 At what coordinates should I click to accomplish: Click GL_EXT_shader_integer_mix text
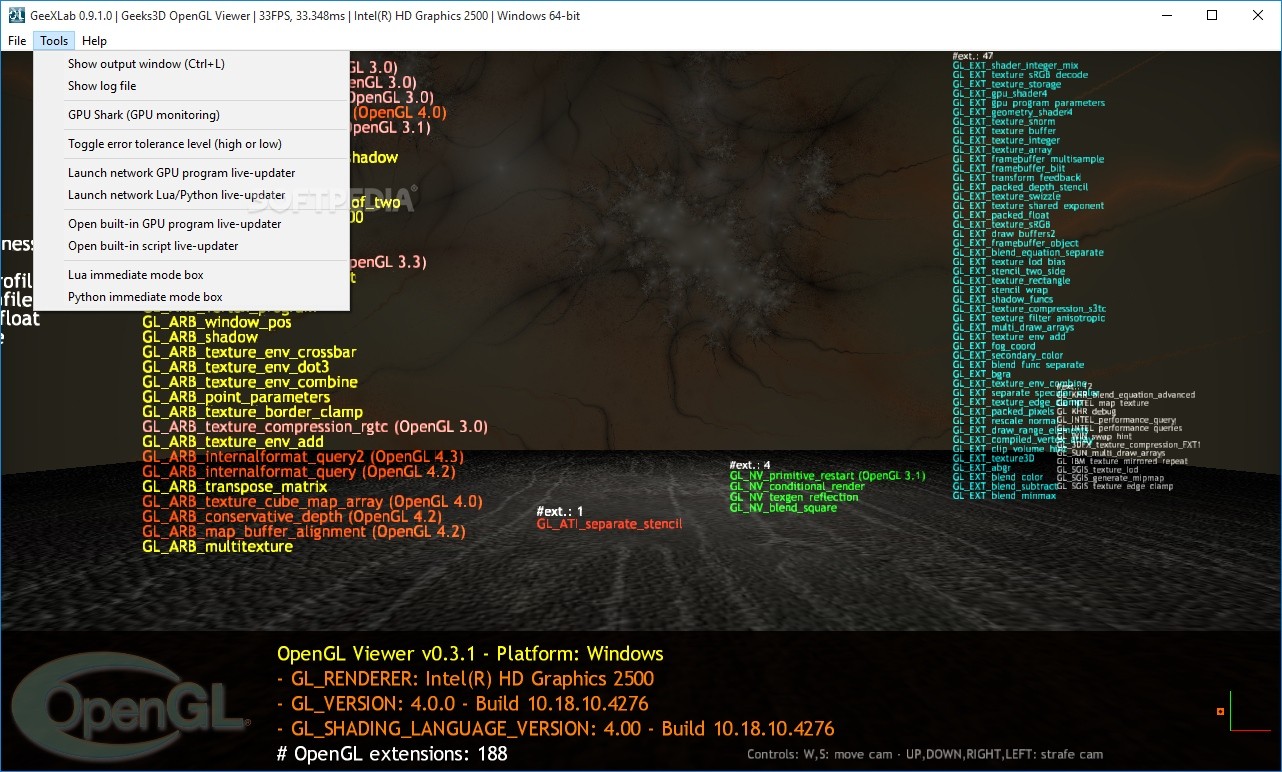click(1016, 66)
